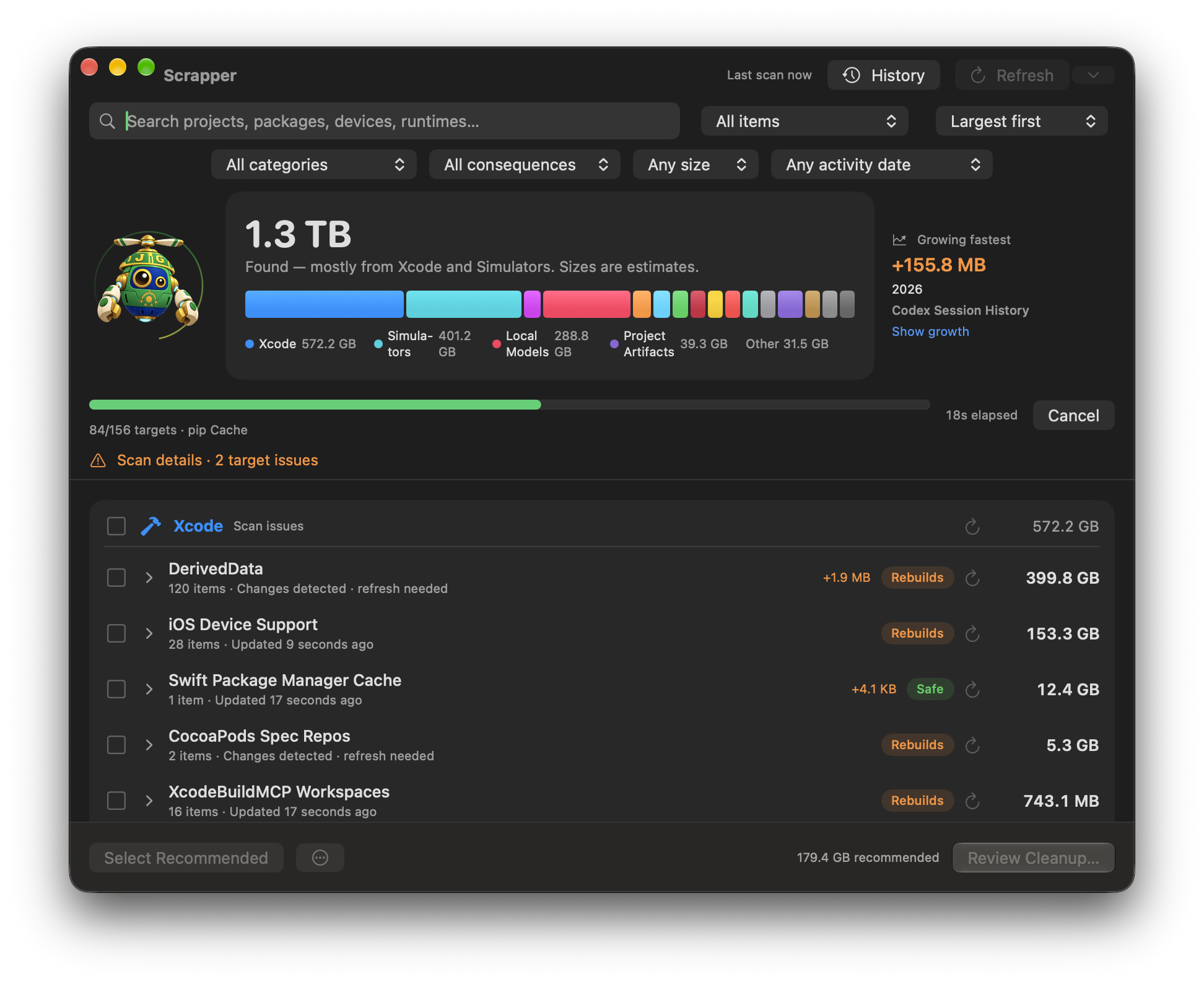This screenshot has width=1204, height=984.
Task: Click the Show growth link
Action: (930, 332)
